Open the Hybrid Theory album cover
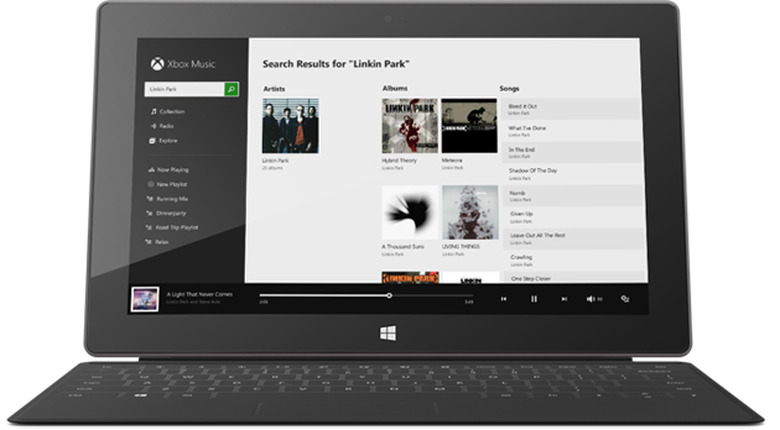Image resolution: width=780 pixels, height=430 pixels. coord(410,125)
